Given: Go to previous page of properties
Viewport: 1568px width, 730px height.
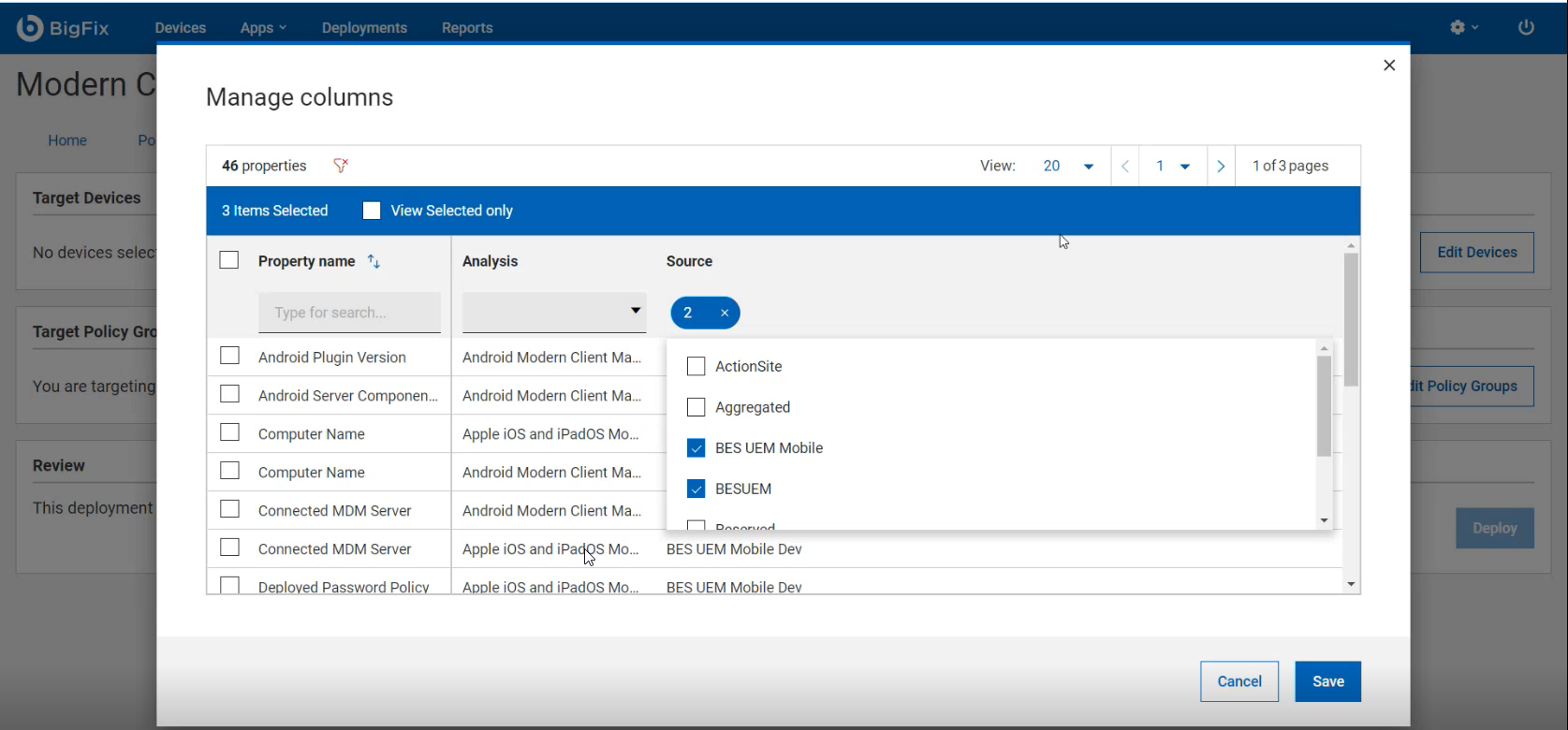Looking at the screenshot, I should pyautogui.click(x=1125, y=167).
